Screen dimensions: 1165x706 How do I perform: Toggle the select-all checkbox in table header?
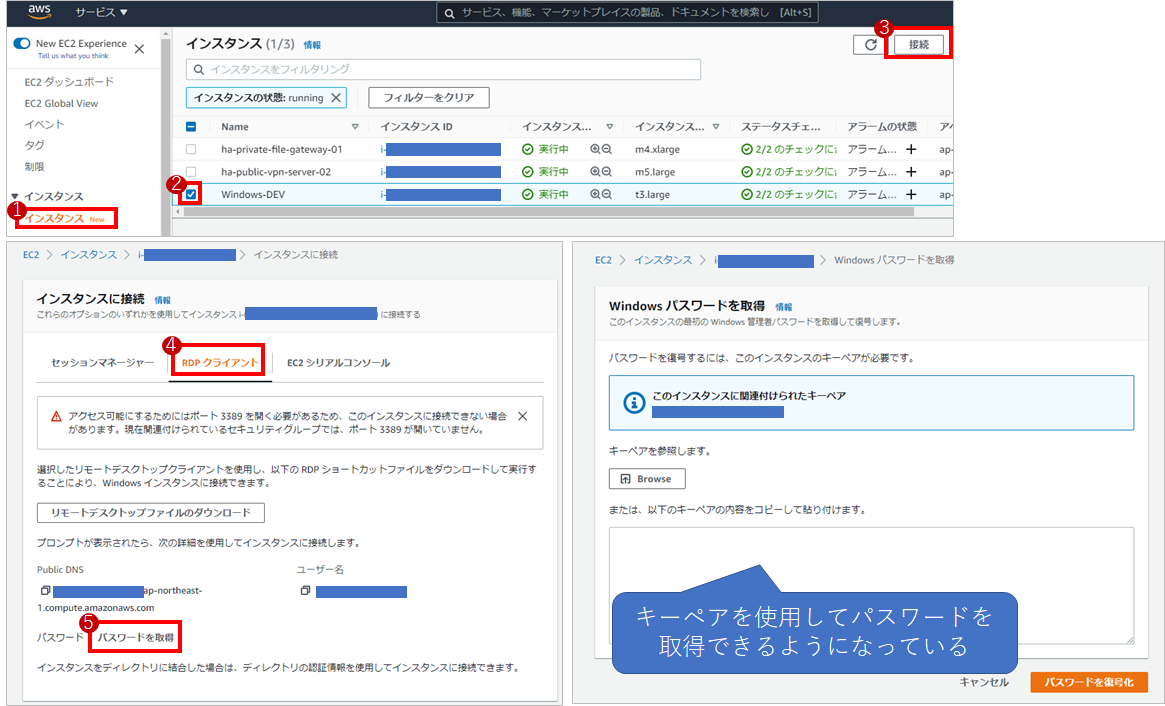191,127
